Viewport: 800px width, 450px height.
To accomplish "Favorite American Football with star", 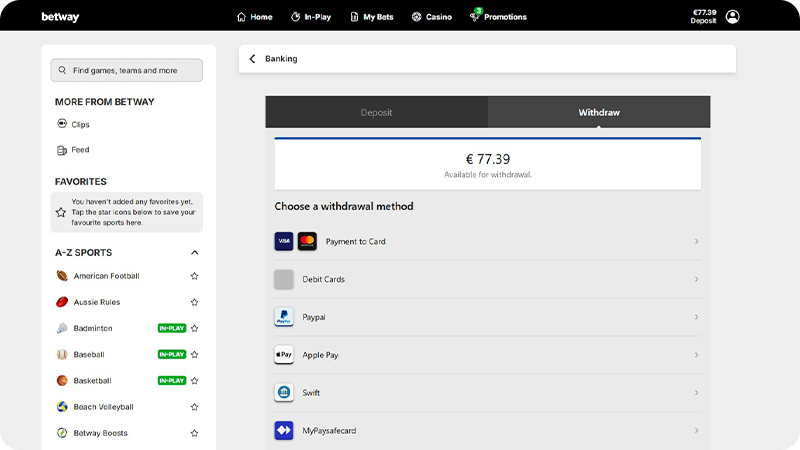I will tap(194, 276).
